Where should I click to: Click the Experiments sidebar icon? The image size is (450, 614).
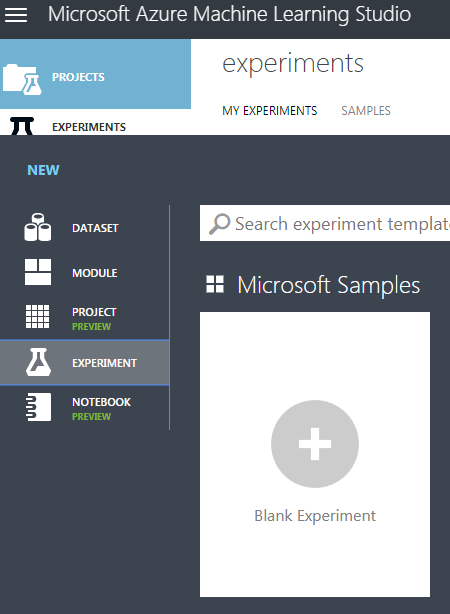[x=22, y=126]
